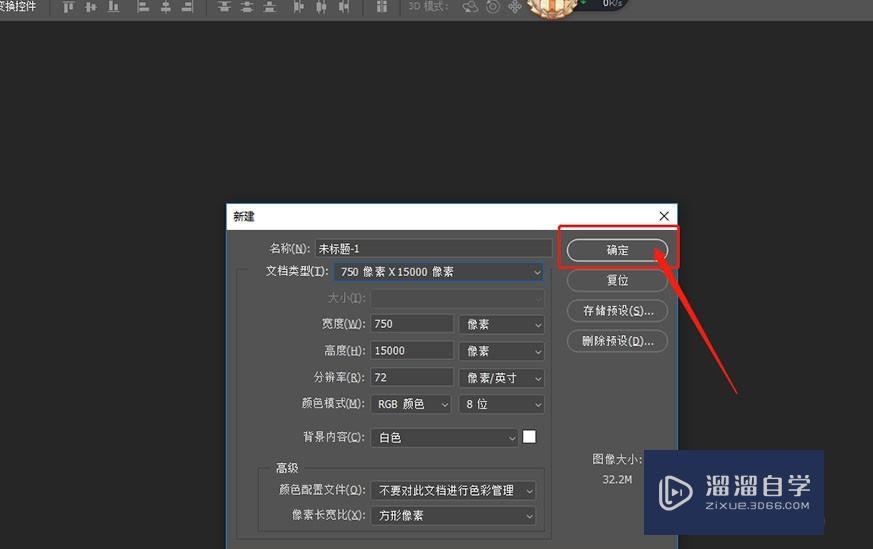Click the 分辨率 input showing 72

click(x=411, y=378)
